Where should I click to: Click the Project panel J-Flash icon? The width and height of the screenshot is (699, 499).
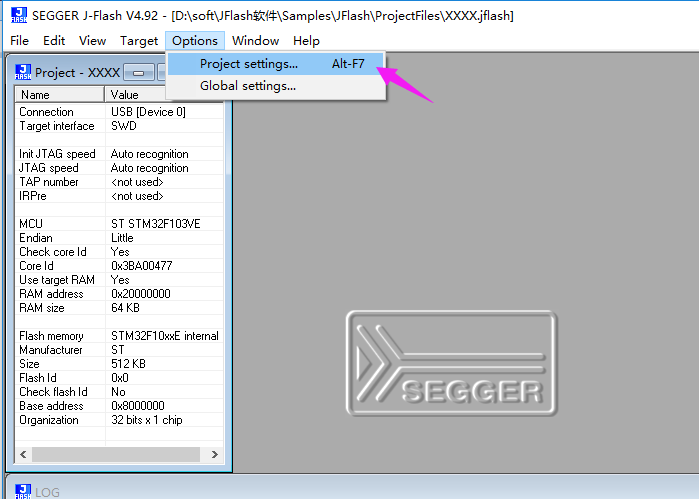point(23,72)
